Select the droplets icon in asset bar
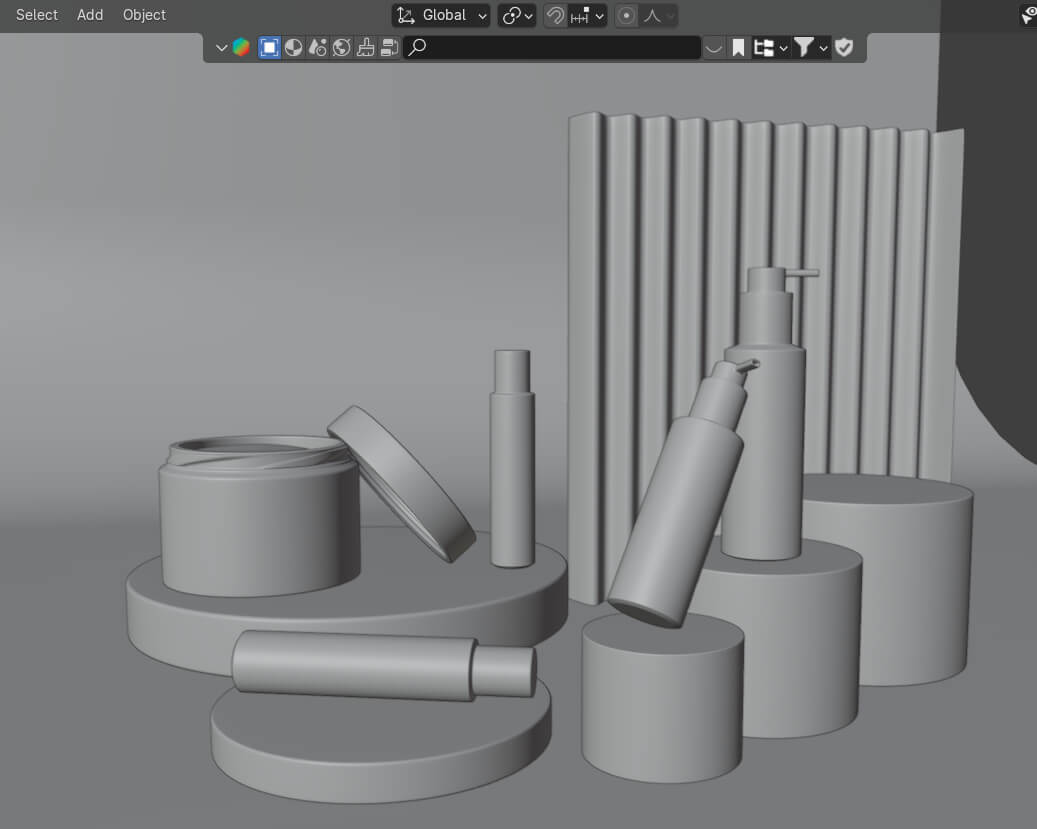 pyautogui.click(x=318, y=48)
